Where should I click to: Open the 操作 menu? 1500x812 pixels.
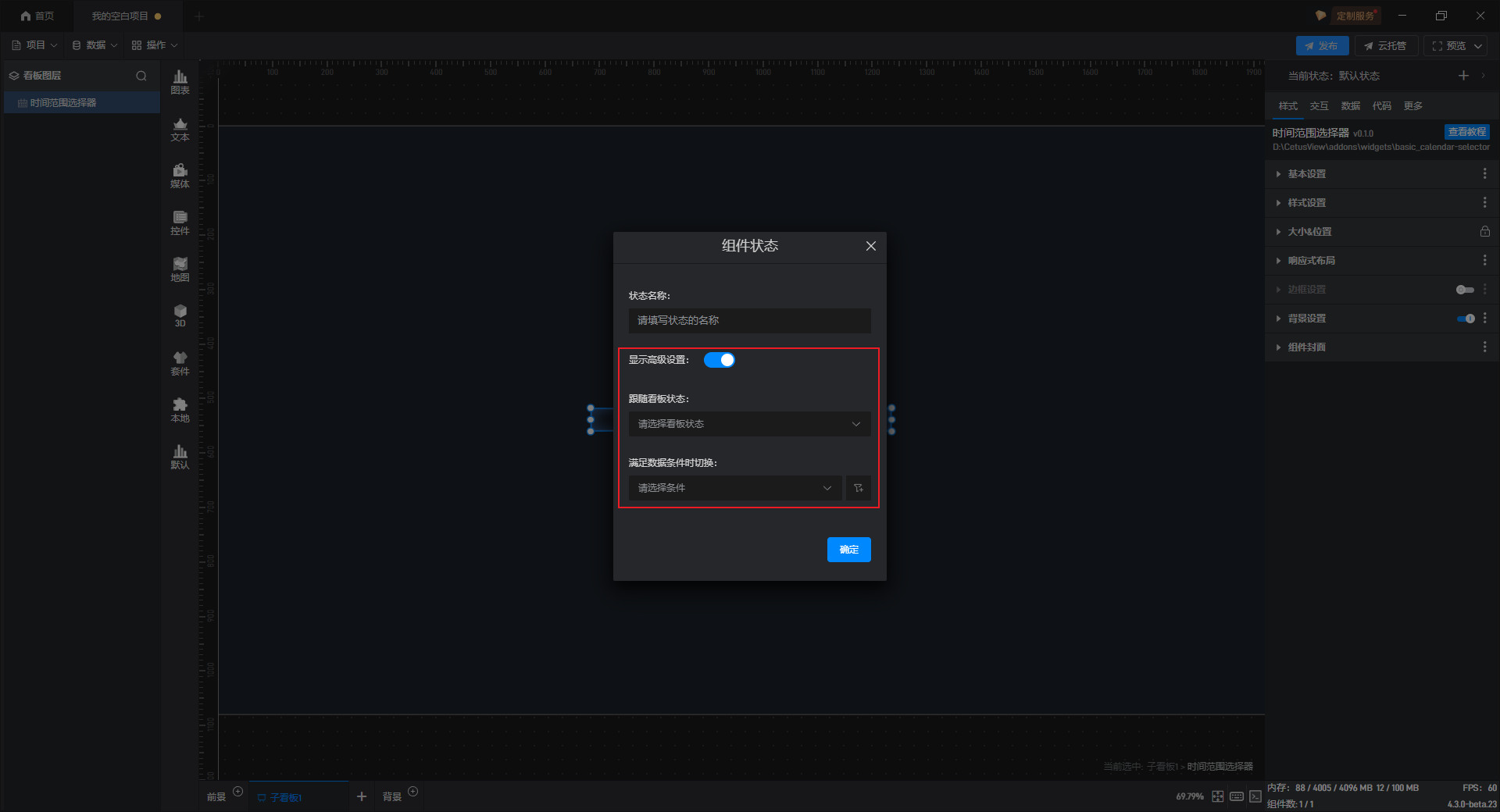click(x=155, y=45)
